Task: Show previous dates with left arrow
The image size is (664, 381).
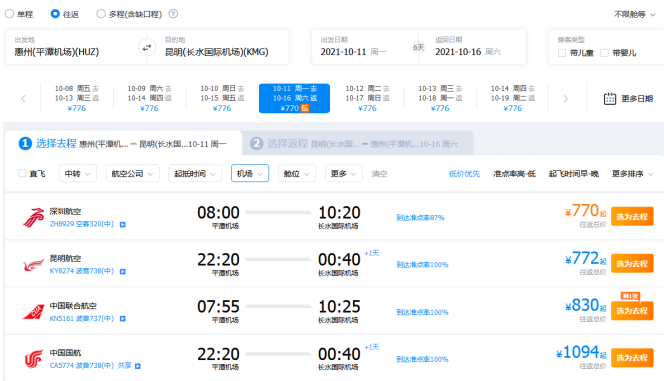Action: [x=23, y=99]
